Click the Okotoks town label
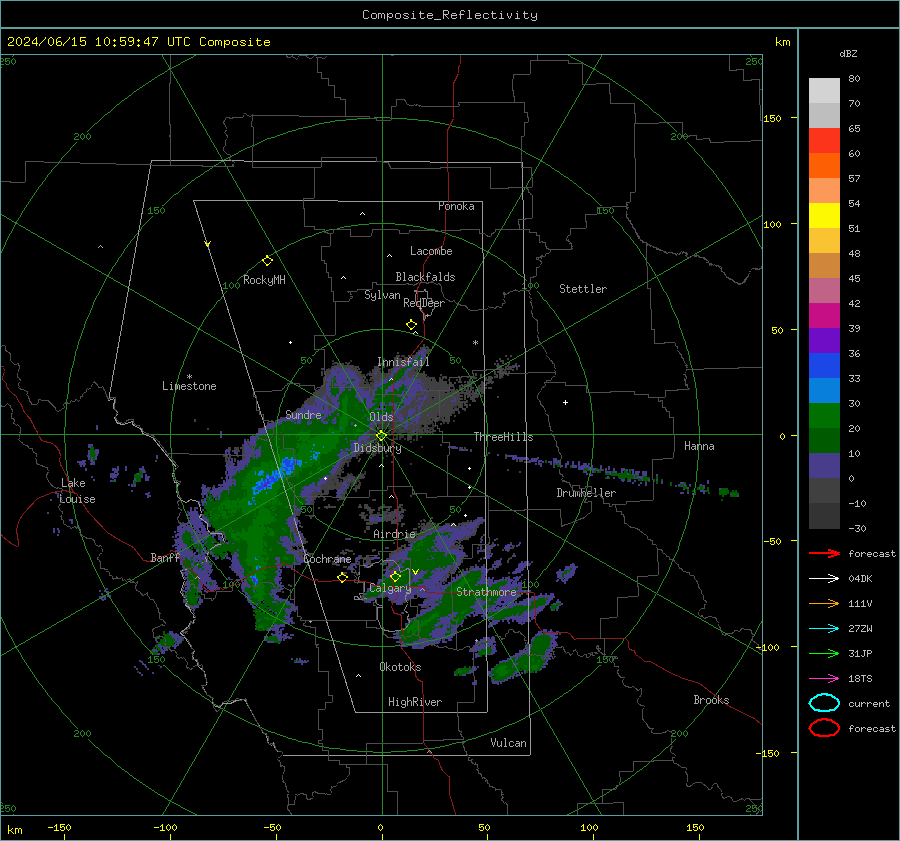The height and width of the screenshot is (841, 900). [x=400, y=667]
